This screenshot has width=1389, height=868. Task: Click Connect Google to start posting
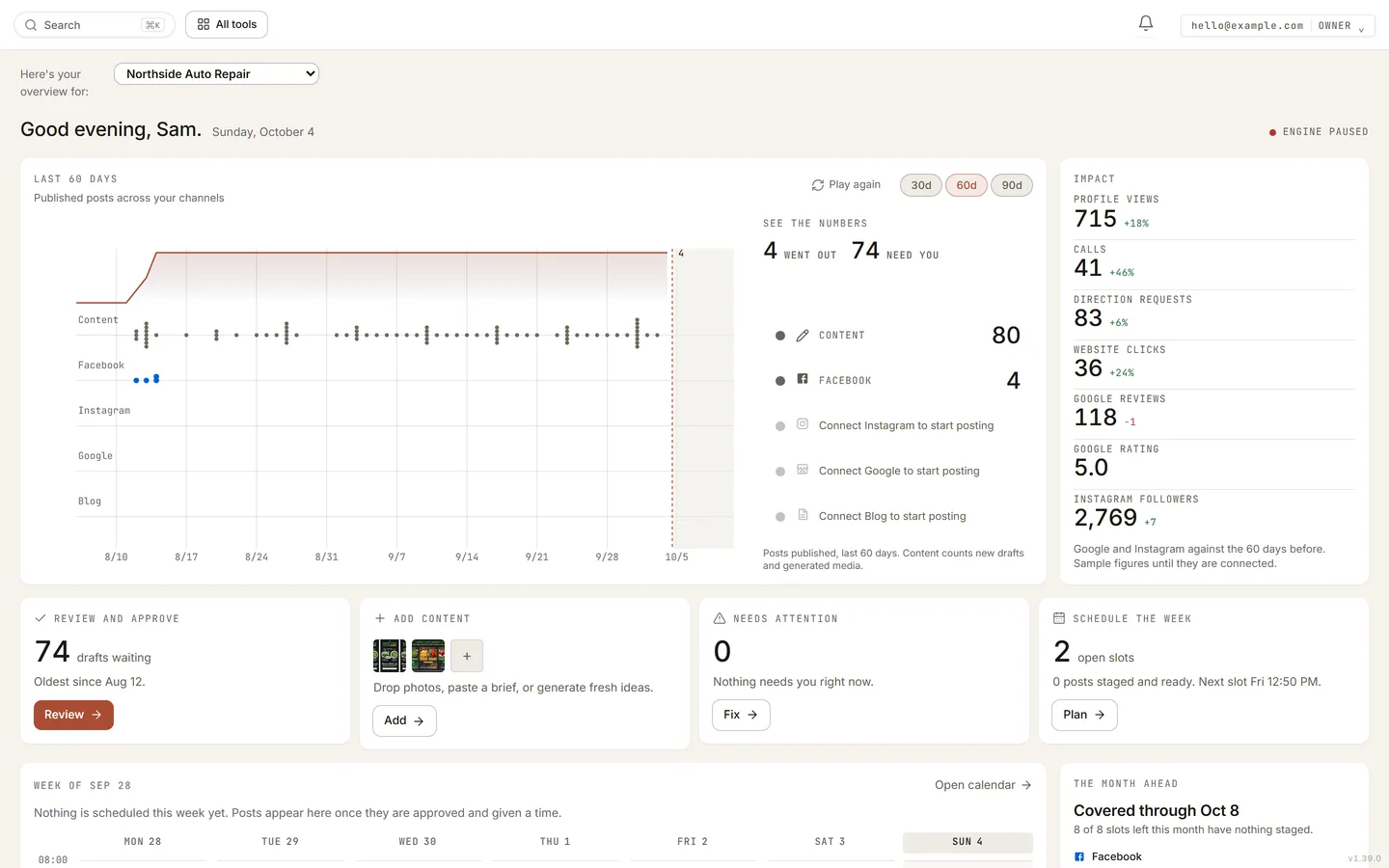[x=899, y=471]
